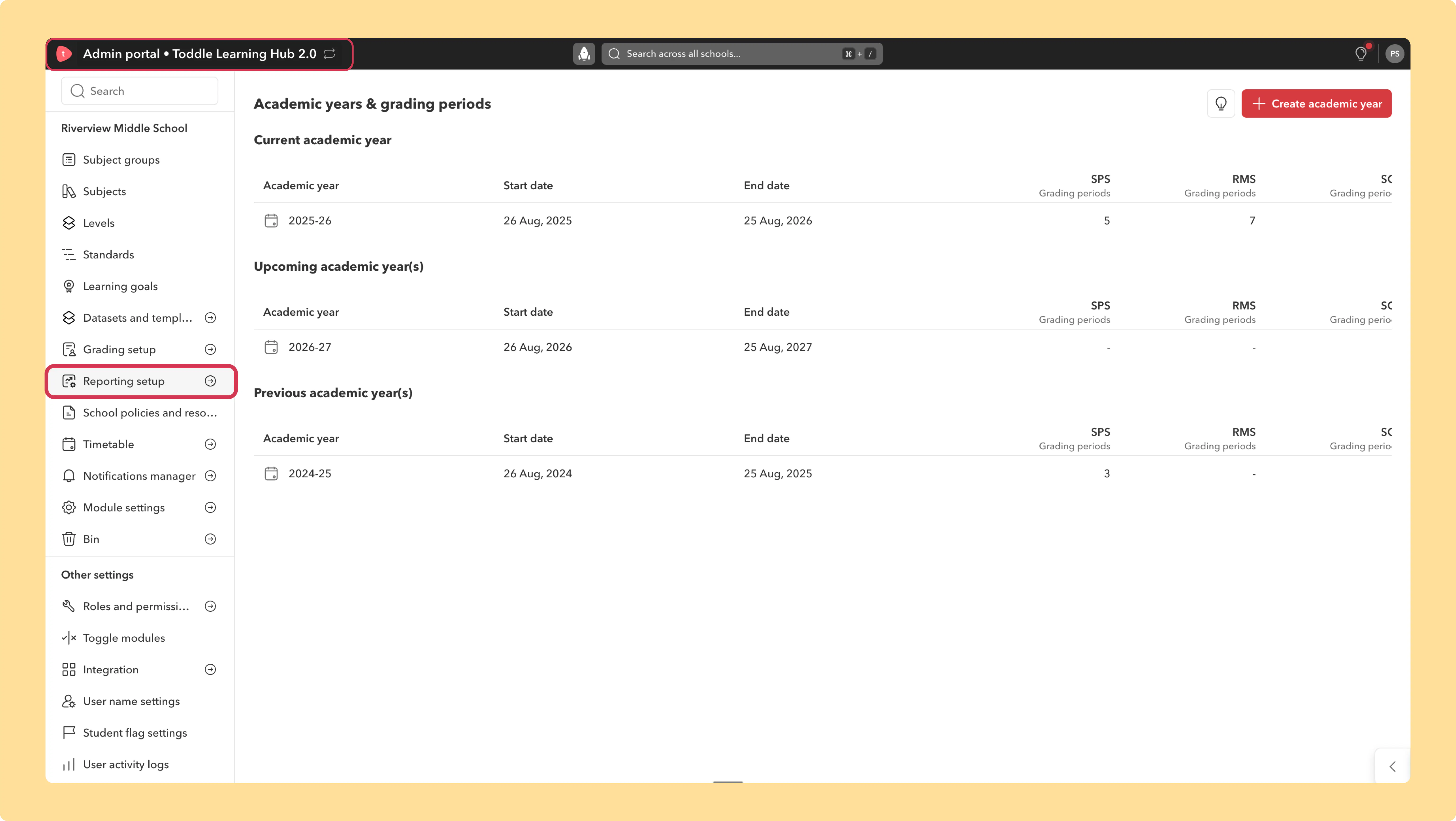Click Create academic year button
The width and height of the screenshot is (1456, 821).
click(x=1316, y=104)
